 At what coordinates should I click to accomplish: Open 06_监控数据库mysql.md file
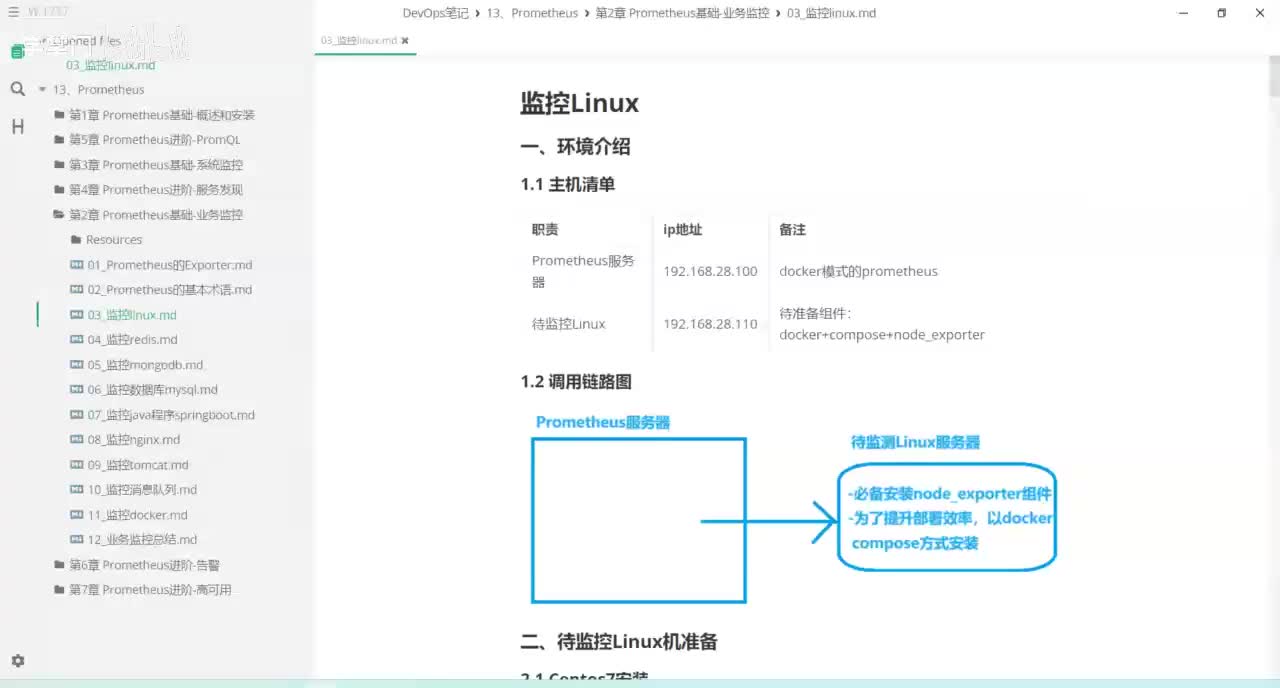click(152, 390)
